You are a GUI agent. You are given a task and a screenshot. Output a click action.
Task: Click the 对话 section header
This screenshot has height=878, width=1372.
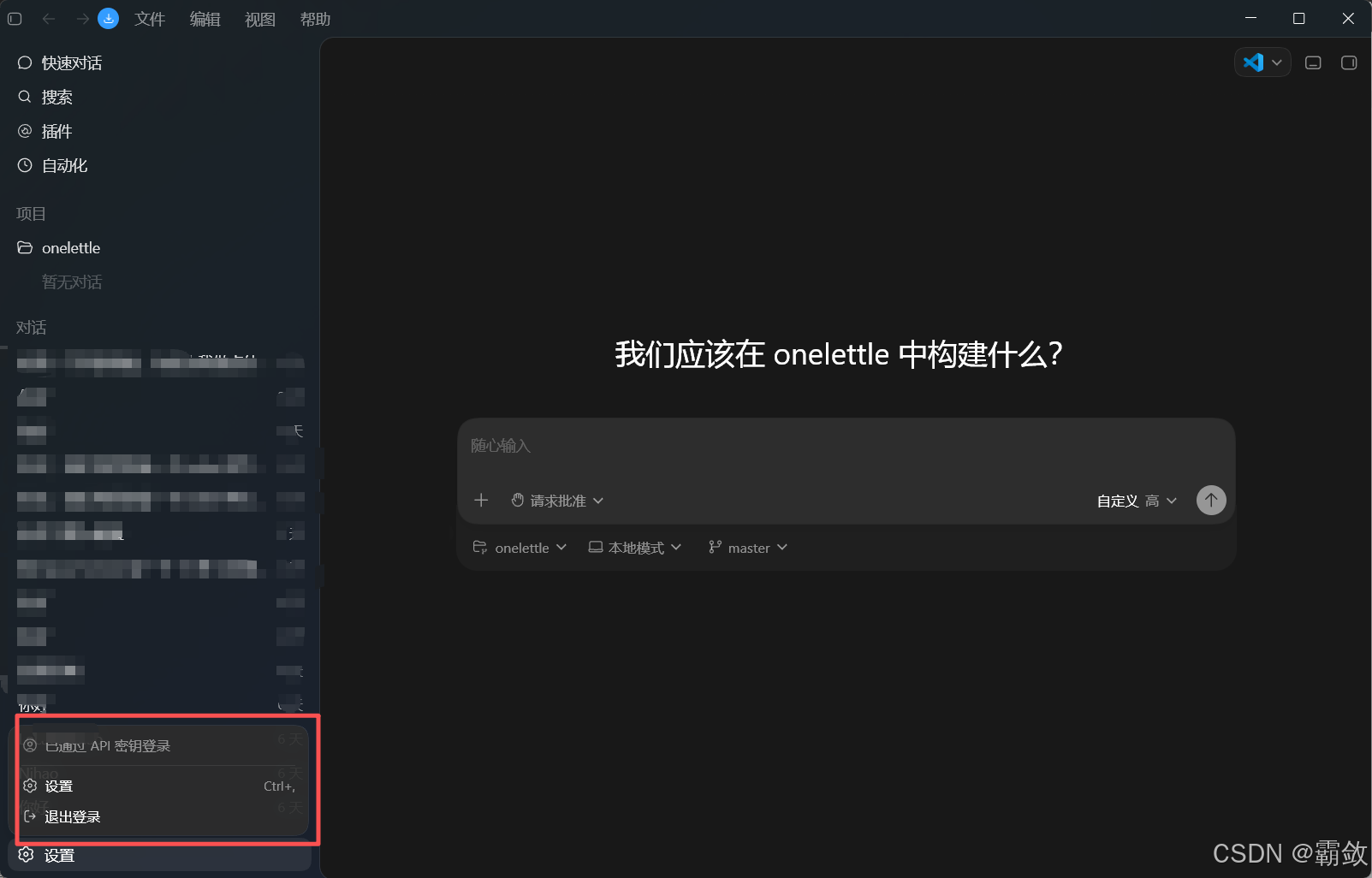[x=31, y=328]
